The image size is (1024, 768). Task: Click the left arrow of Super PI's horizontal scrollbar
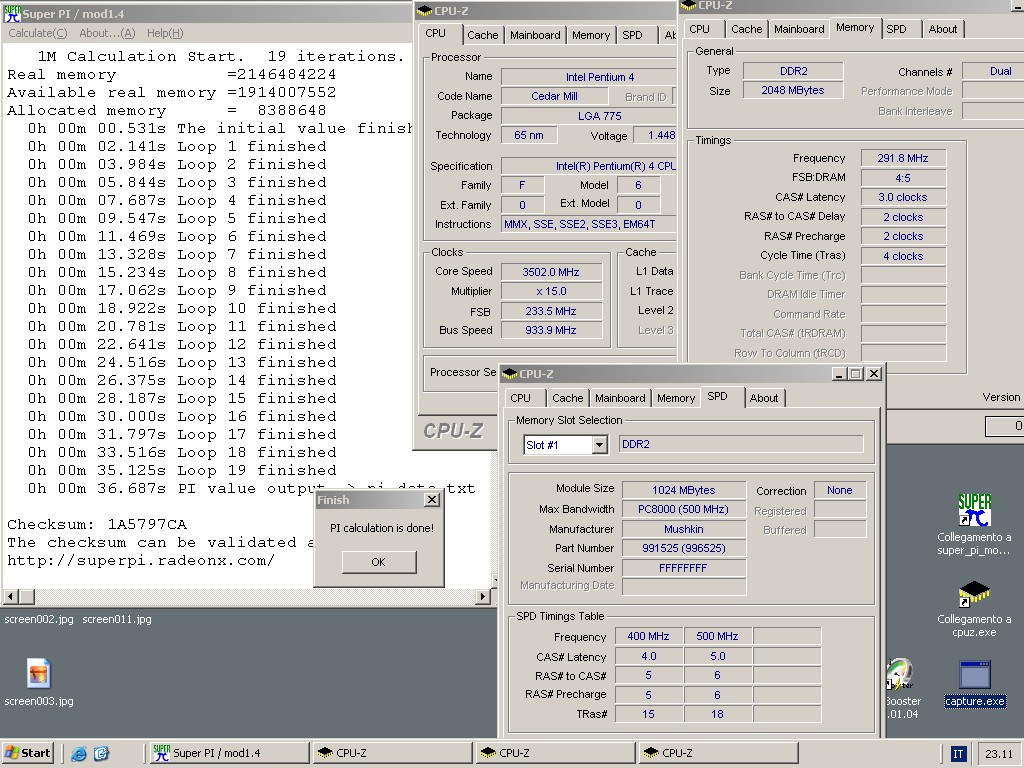(x=10, y=596)
